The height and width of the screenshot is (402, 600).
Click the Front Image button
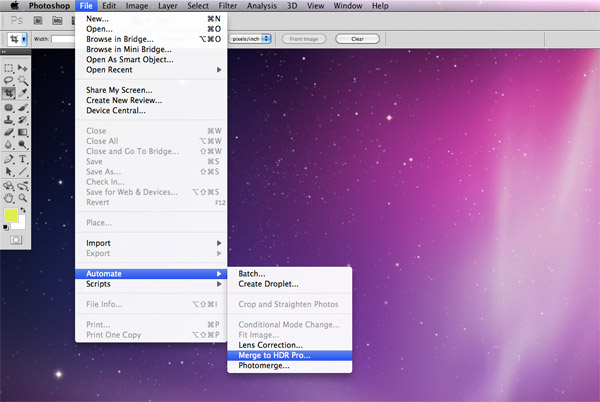[x=304, y=39]
